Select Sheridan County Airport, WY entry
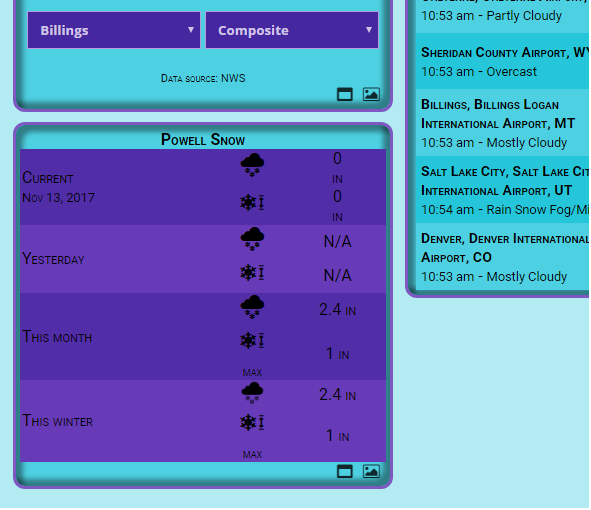 (x=502, y=61)
